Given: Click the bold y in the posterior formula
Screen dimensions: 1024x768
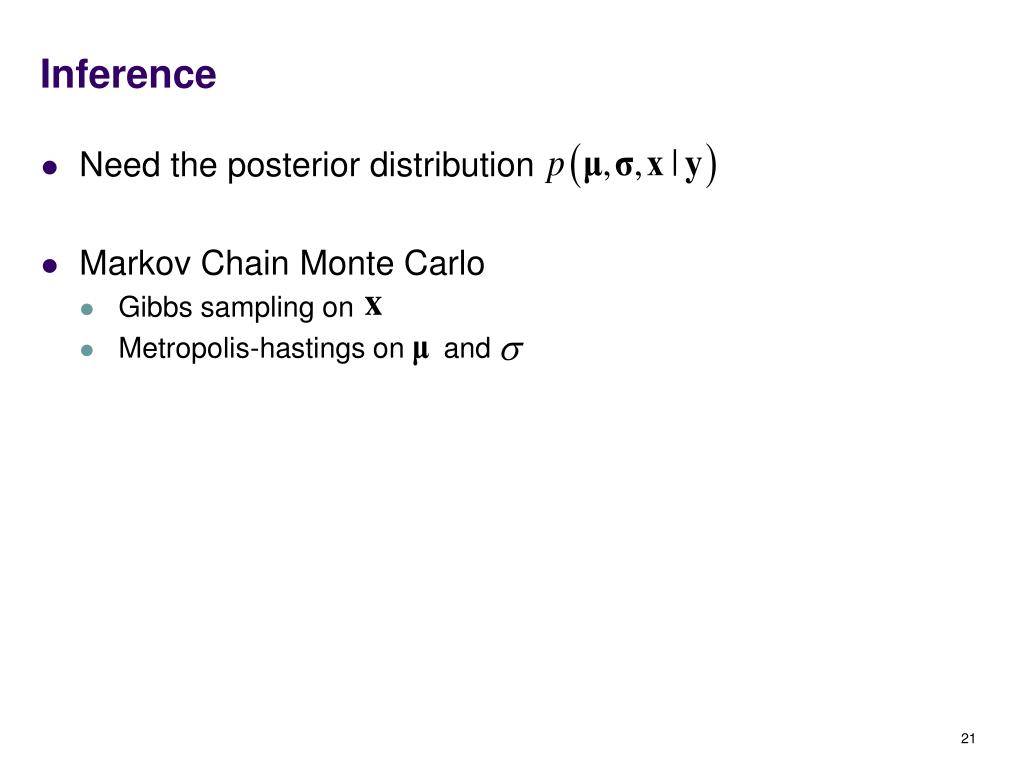Looking at the screenshot, I should (x=693, y=167).
